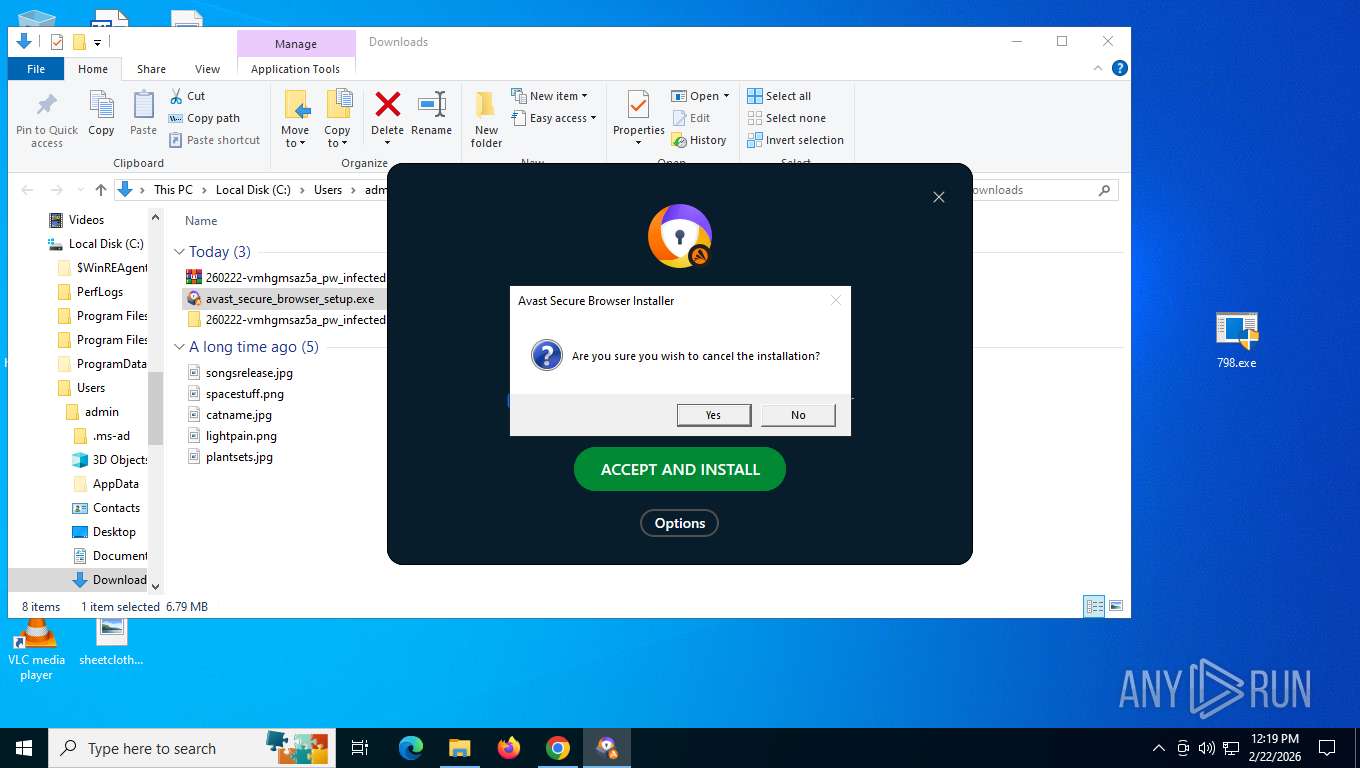Click the History ribbon item

699,140
